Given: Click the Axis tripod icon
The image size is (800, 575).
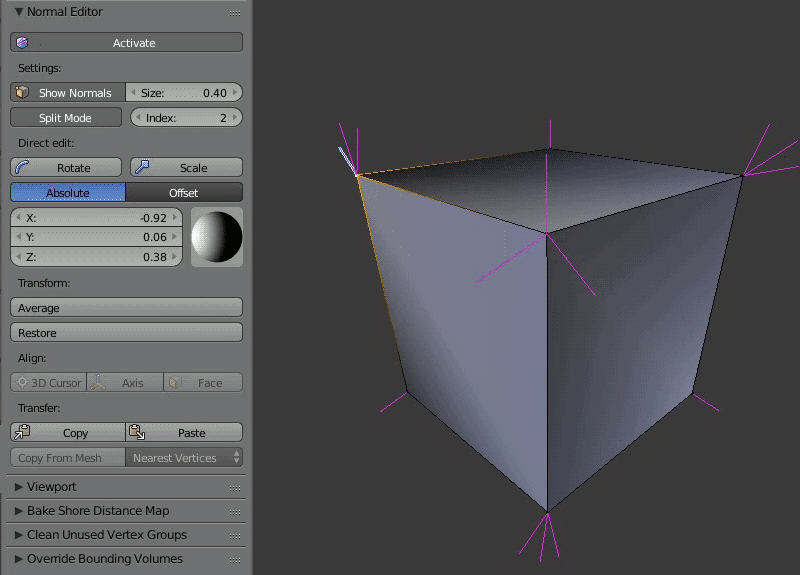Looking at the screenshot, I should [x=97, y=382].
